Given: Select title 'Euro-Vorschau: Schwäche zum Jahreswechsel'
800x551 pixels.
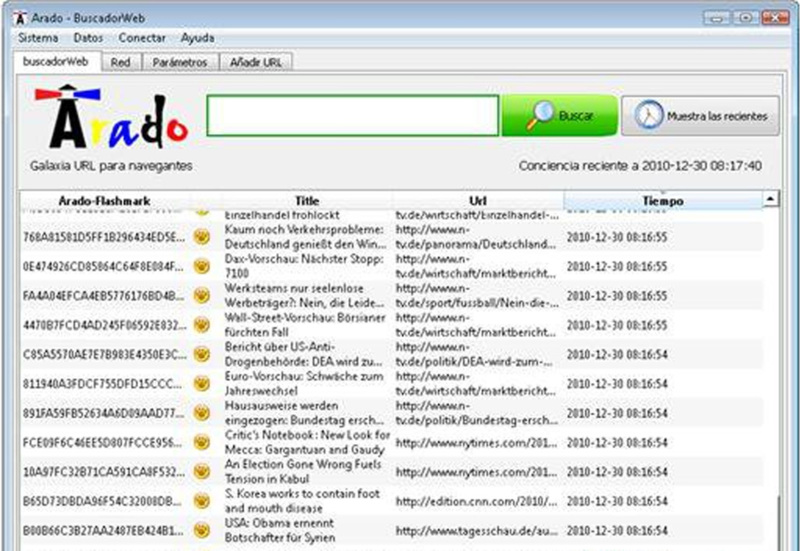Looking at the screenshot, I should [304, 383].
